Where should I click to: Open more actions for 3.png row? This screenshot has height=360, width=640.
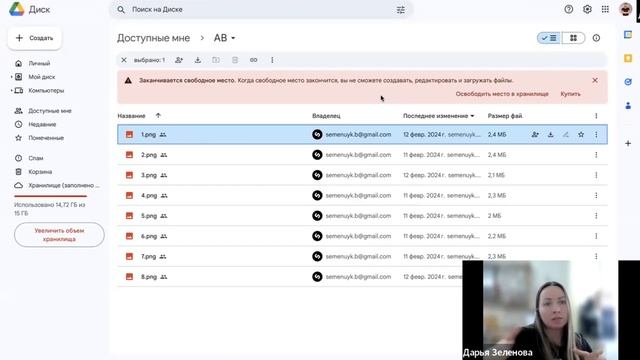tap(596, 175)
